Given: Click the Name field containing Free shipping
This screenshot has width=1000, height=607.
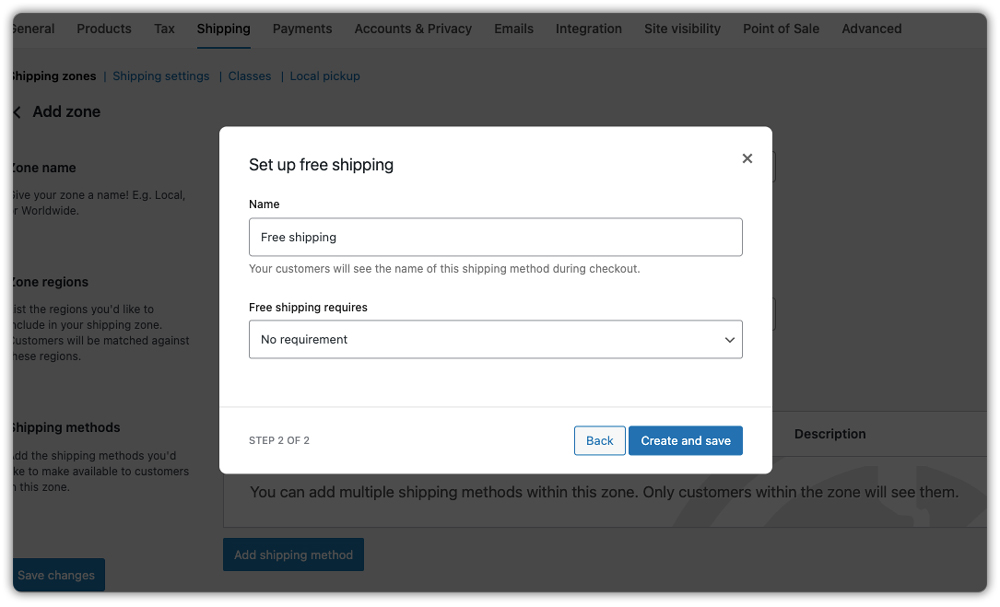Looking at the screenshot, I should (x=495, y=237).
